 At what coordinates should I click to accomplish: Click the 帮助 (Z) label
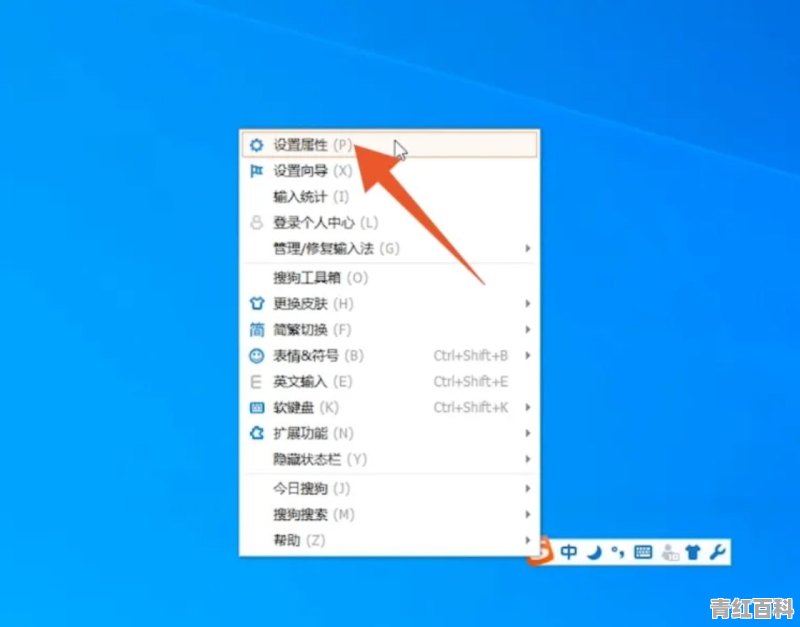(299, 540)
